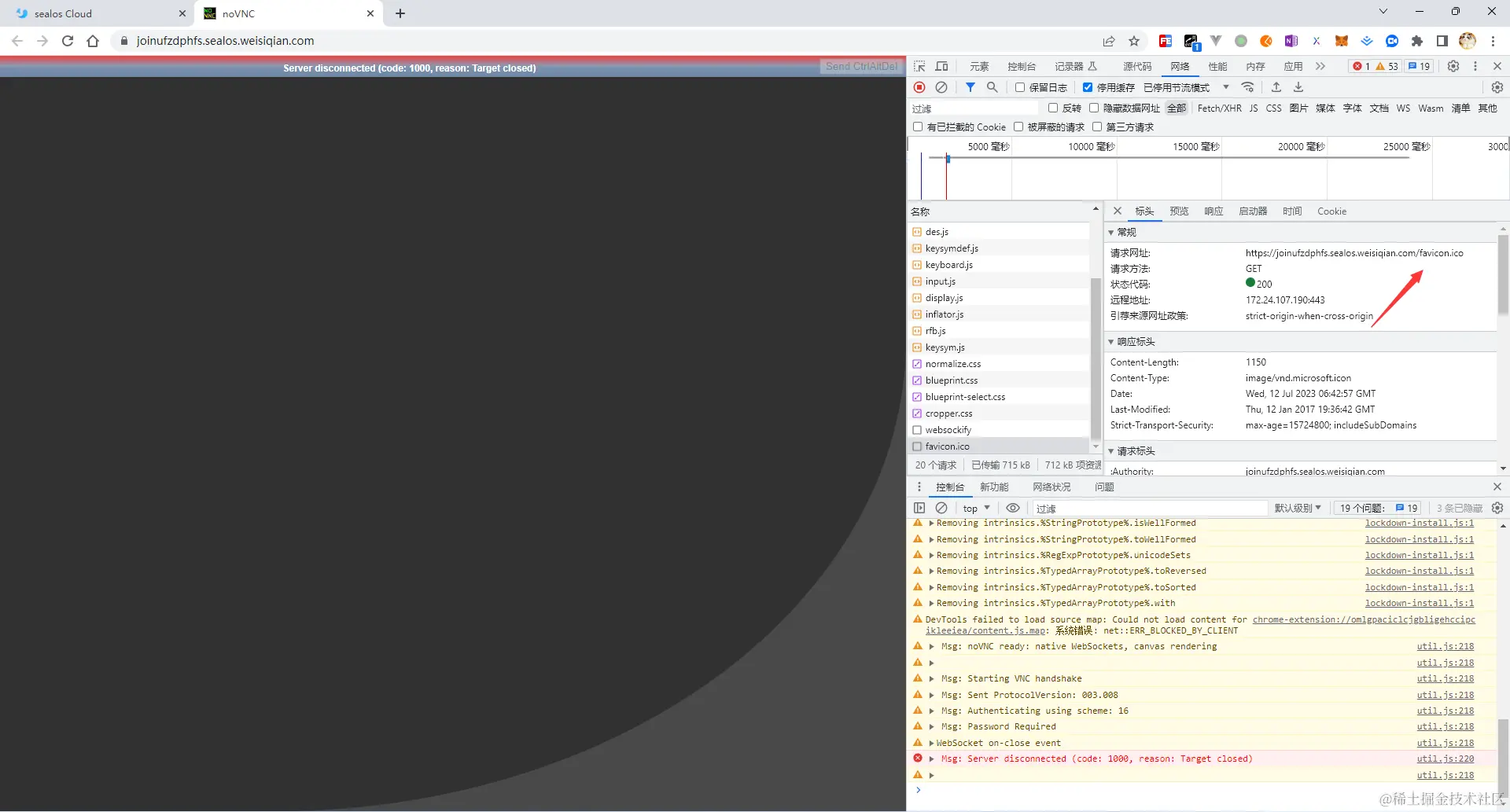Reload the page
Image resolution: width=1510 pixels, height=812 pixels.
tap(68, 41)
